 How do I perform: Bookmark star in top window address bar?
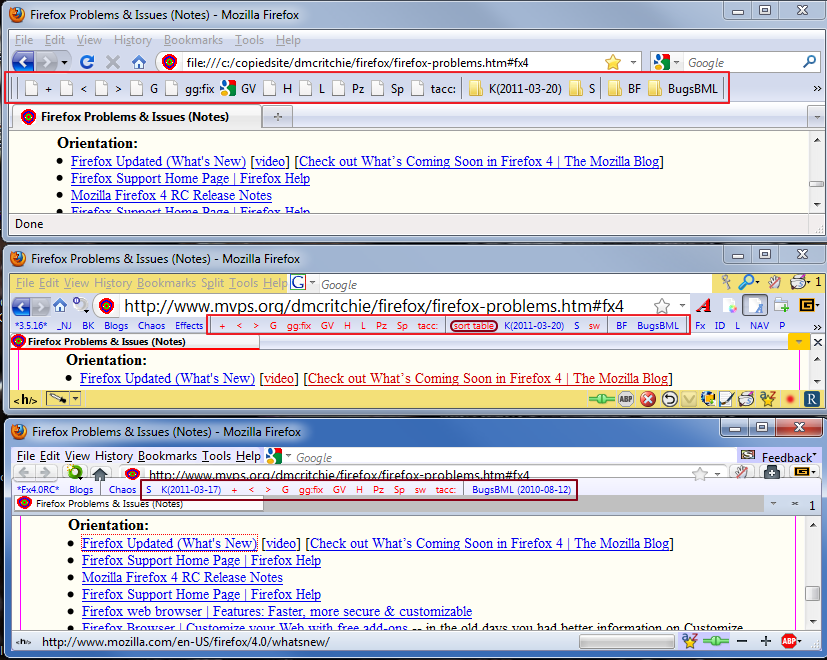point(613,62)
